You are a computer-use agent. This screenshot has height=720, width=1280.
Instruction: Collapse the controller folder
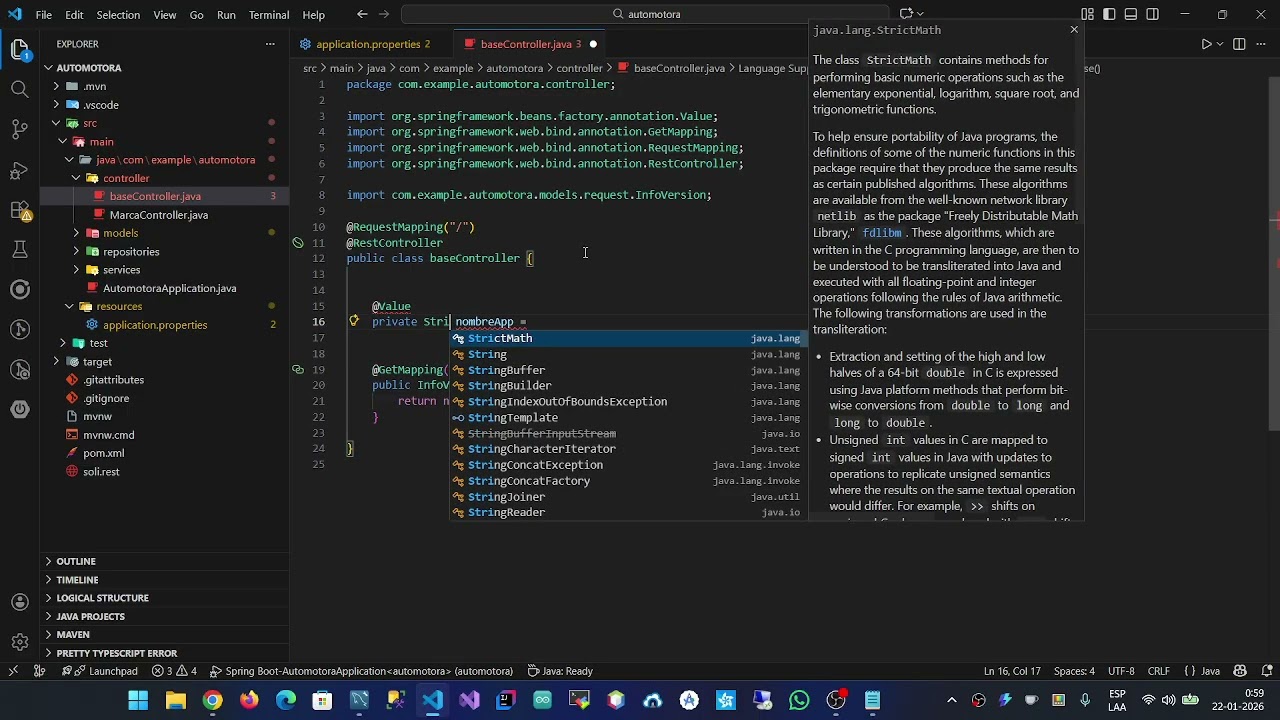click(126, 178)
